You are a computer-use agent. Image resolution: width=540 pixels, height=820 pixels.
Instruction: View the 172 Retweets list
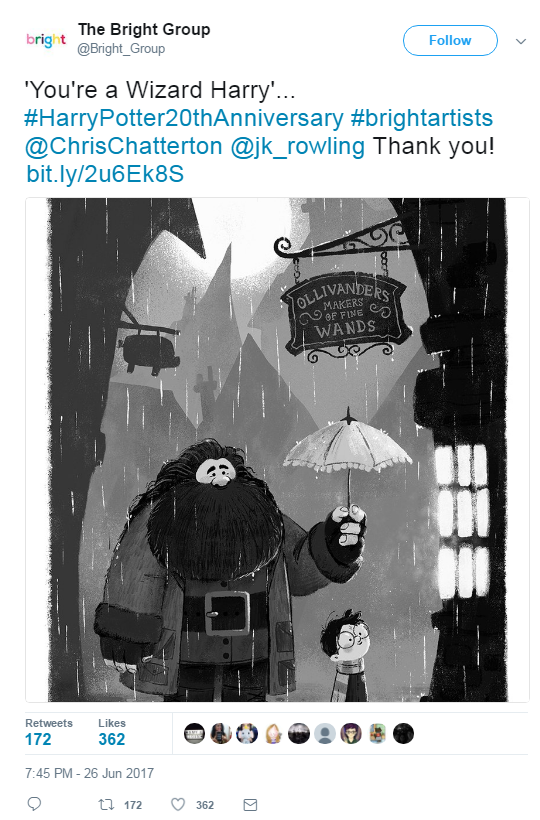click(49, 732)
